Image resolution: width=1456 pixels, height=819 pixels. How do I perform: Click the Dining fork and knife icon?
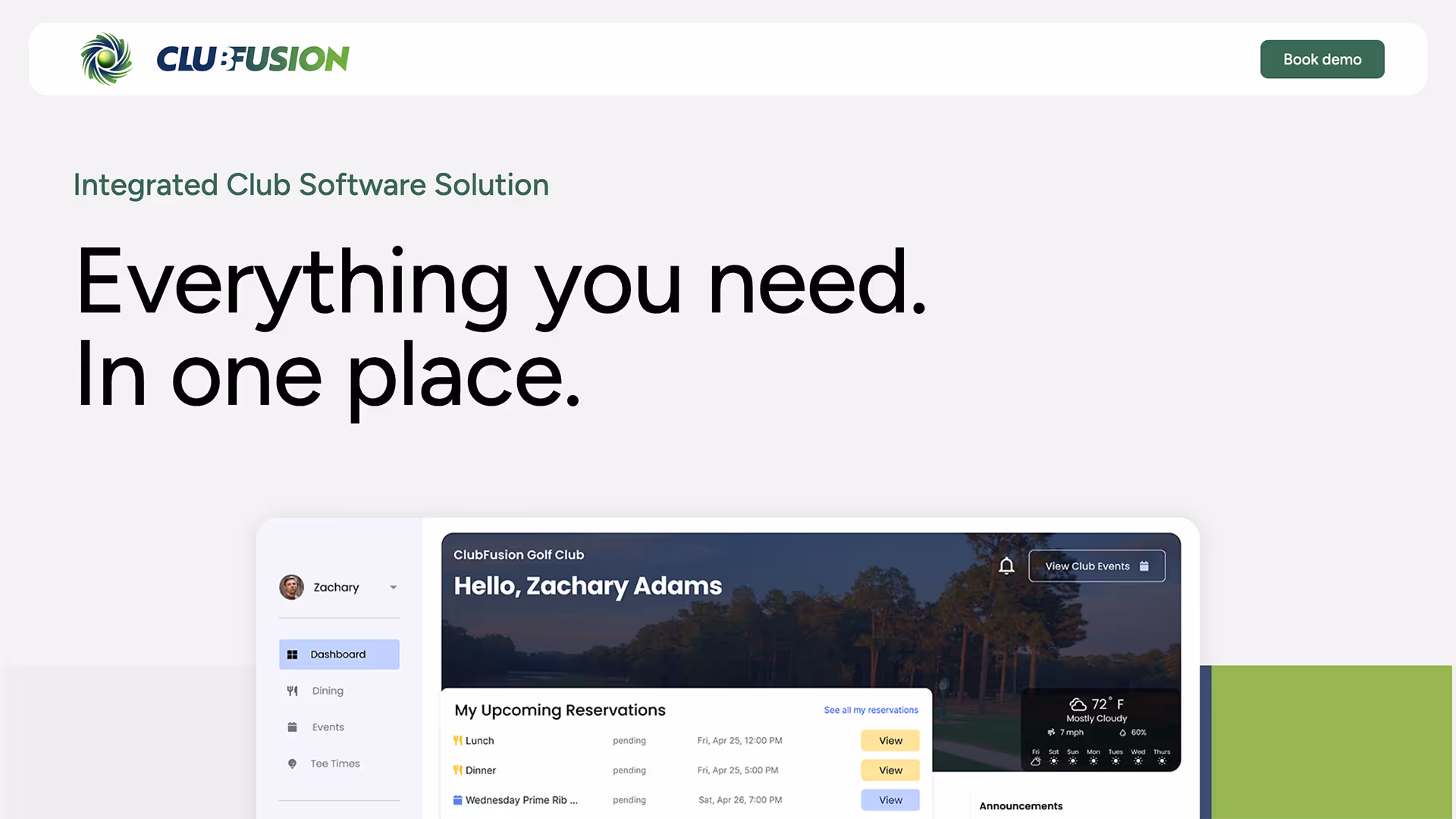pos(292,691)
